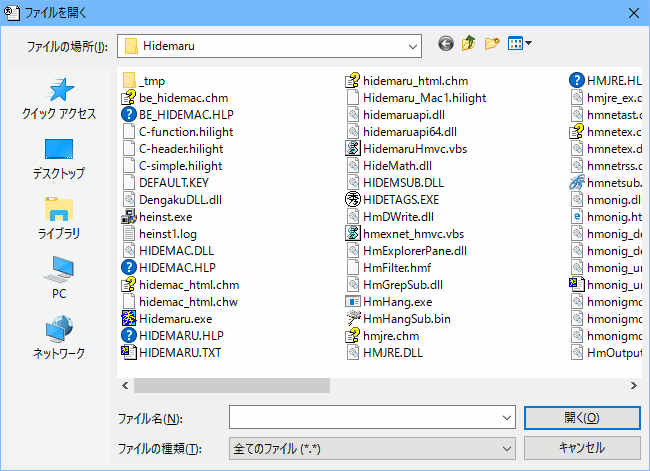Select HmHang.exe icon

click(x=353, y=301)
